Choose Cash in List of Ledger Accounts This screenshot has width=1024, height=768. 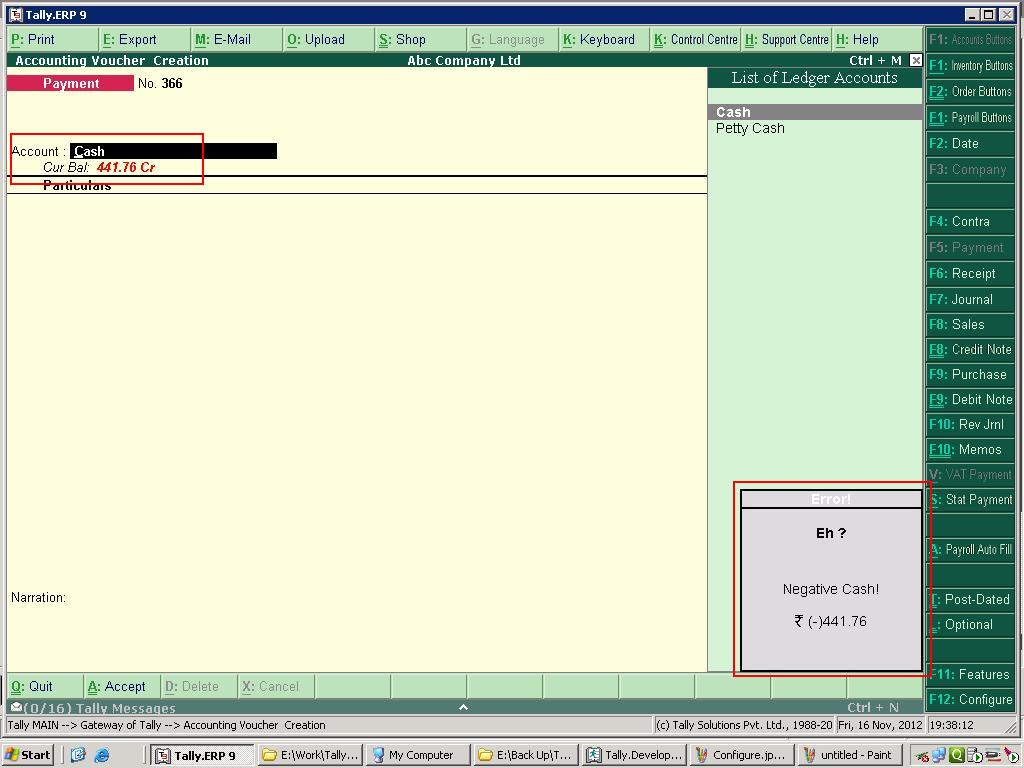click(733, 112)
